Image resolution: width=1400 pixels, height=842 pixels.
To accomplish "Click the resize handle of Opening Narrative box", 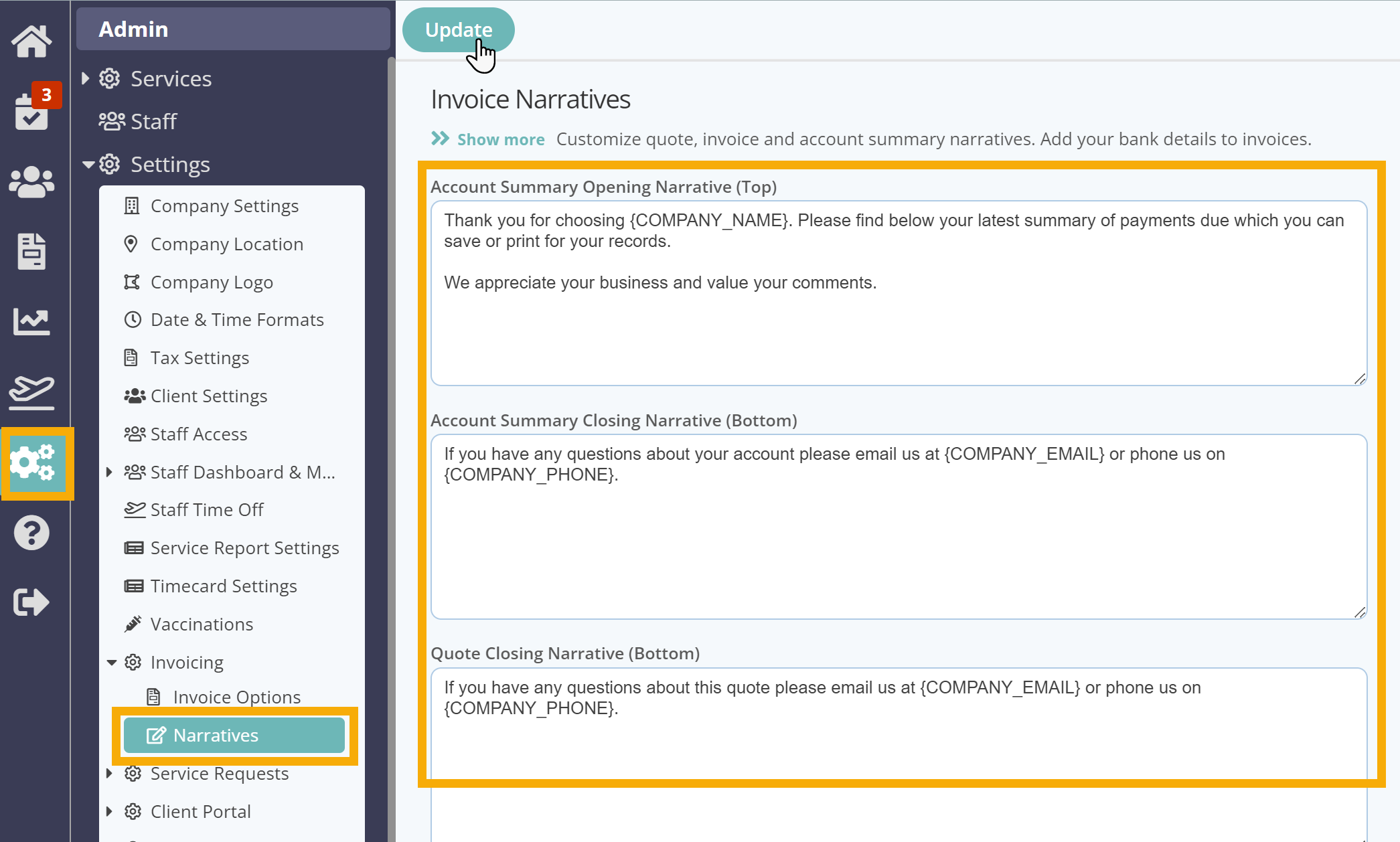I will coord(1359,379).
